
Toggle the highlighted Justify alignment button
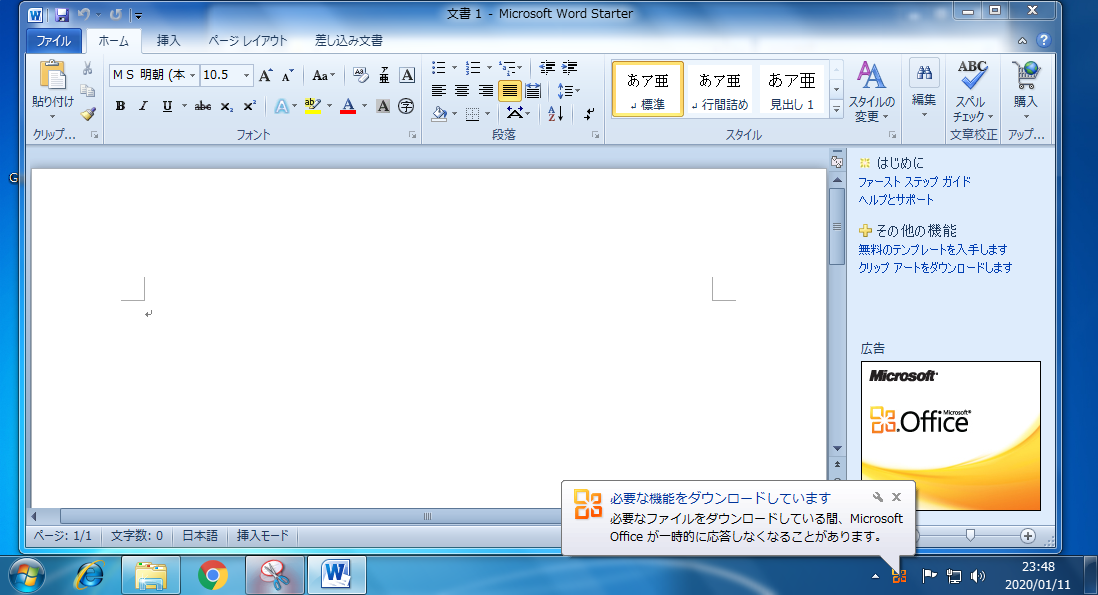coord(509,90)
